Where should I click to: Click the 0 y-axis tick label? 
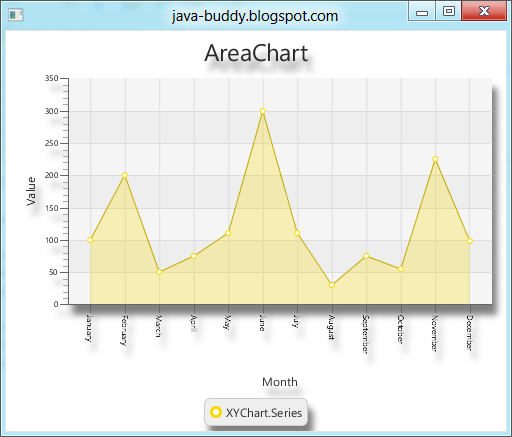56,304
